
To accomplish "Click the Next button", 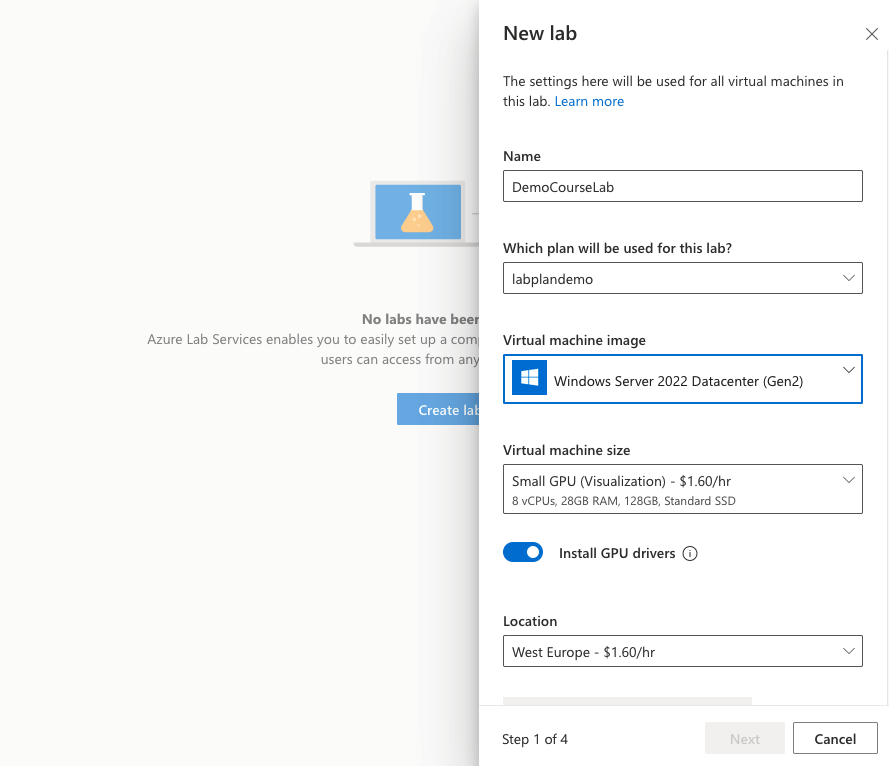I will [x=744, y=738].
